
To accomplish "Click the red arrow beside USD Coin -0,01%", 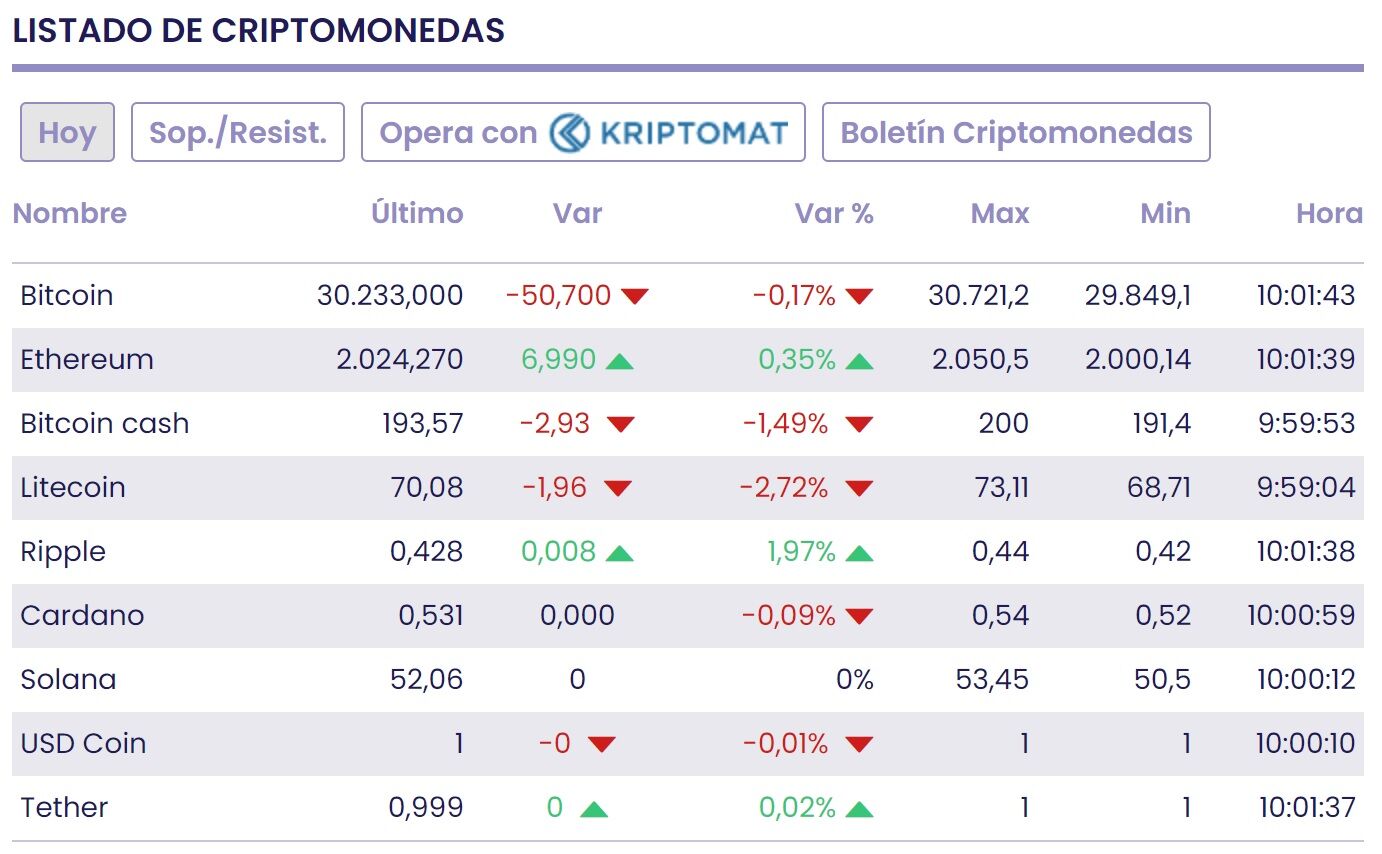I will pos(858,744).
